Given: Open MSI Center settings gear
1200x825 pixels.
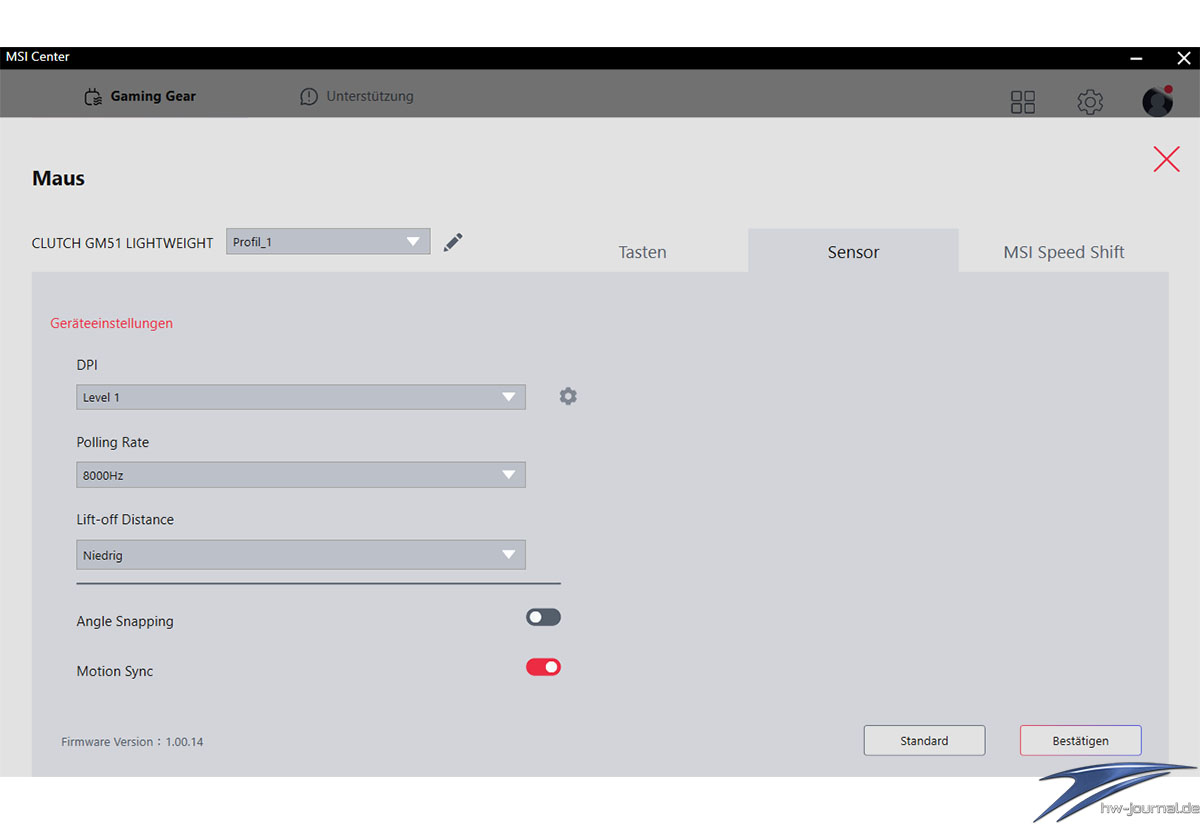Looking at the screenshot, I should coord(1090,102).
